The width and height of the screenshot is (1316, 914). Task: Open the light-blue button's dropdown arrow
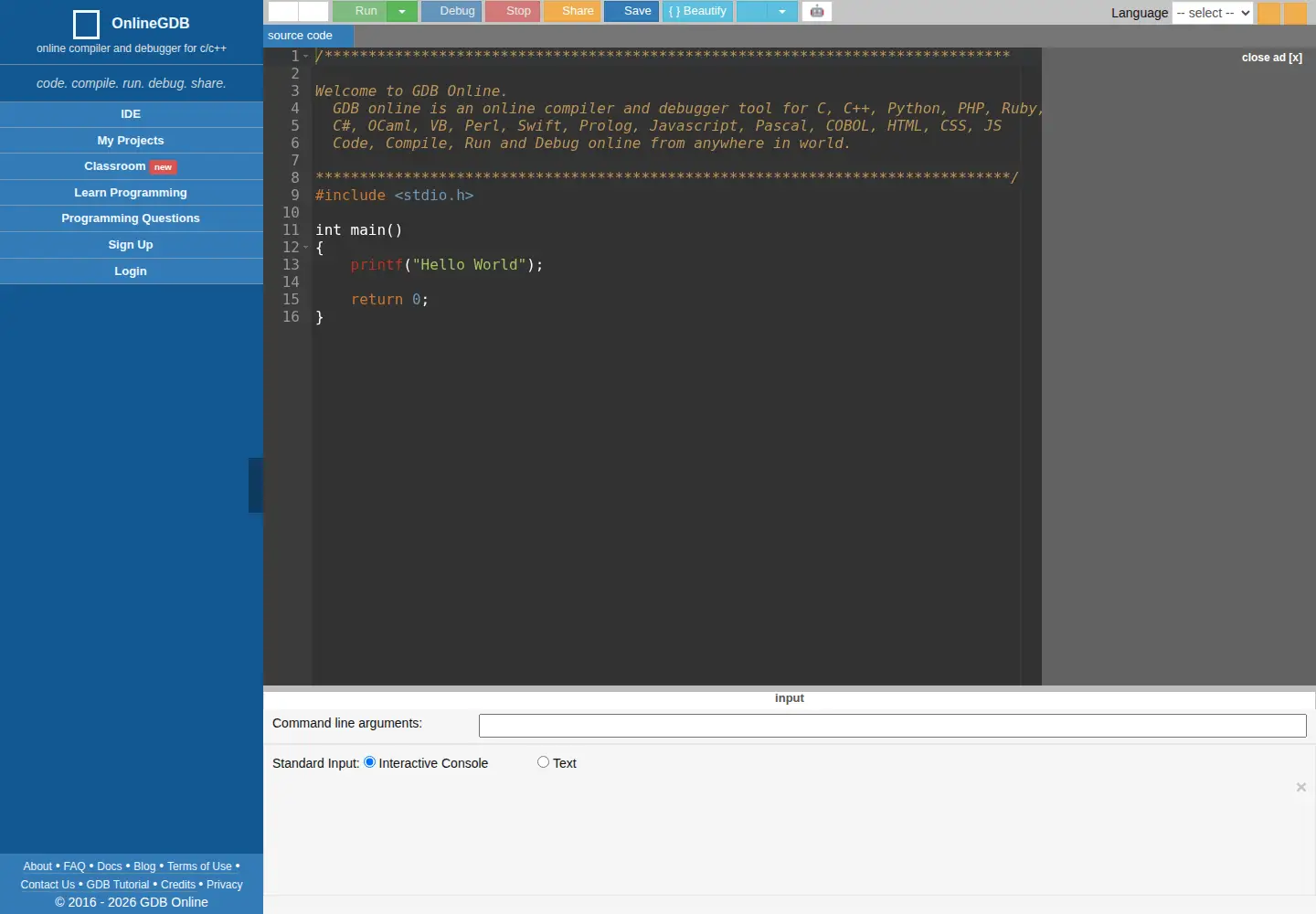point(782,11)
